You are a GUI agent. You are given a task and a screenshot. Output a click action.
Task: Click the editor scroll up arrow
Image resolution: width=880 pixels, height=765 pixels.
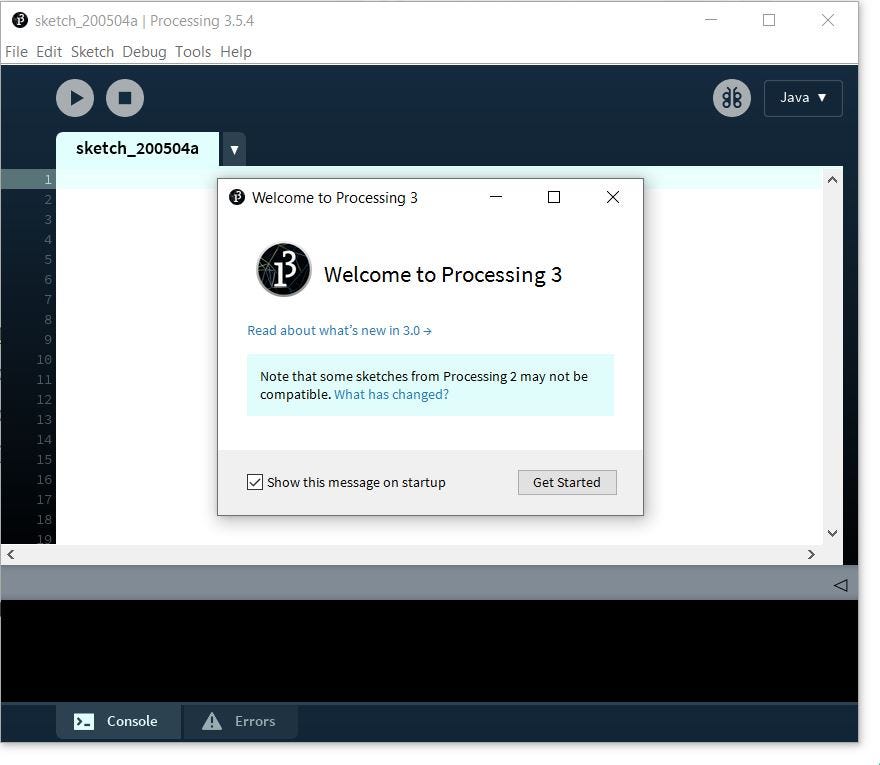point(832,180)
